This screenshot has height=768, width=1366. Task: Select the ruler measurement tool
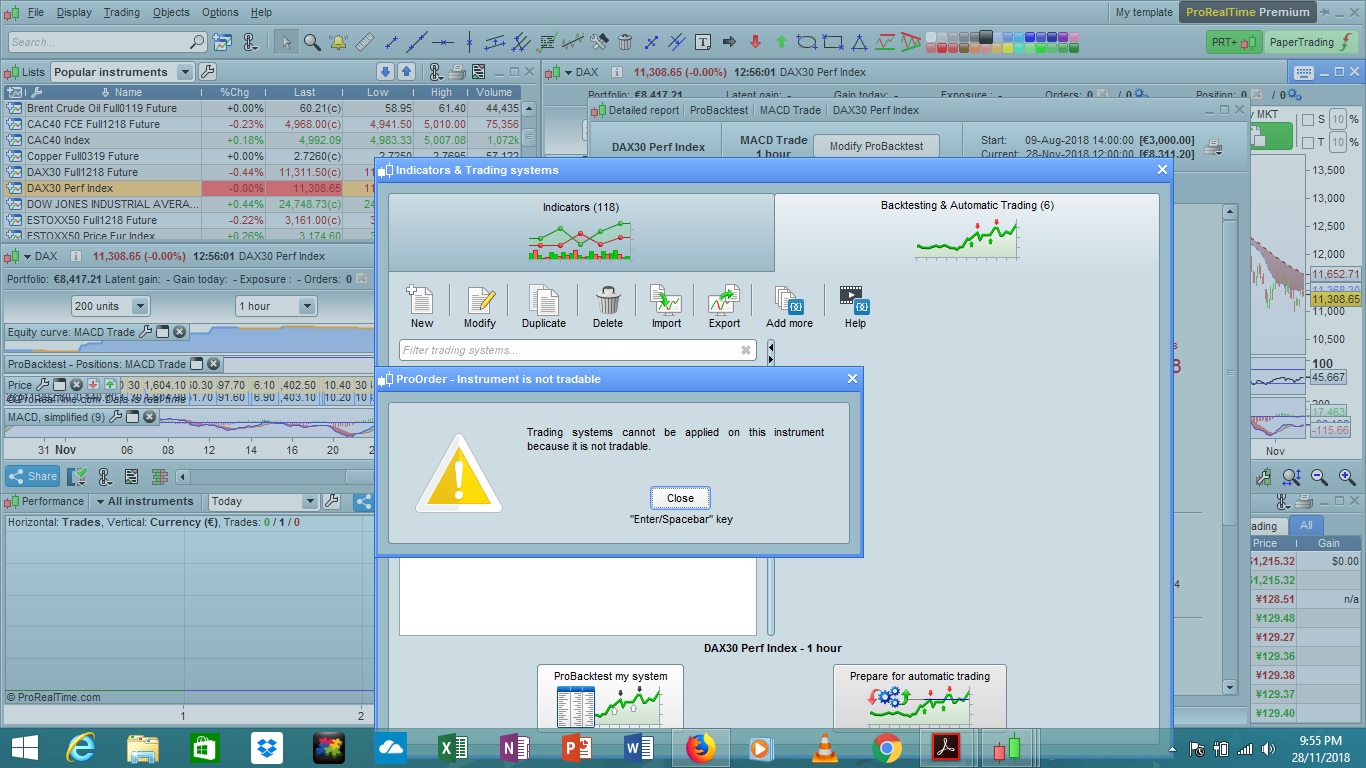click(364, 42)
